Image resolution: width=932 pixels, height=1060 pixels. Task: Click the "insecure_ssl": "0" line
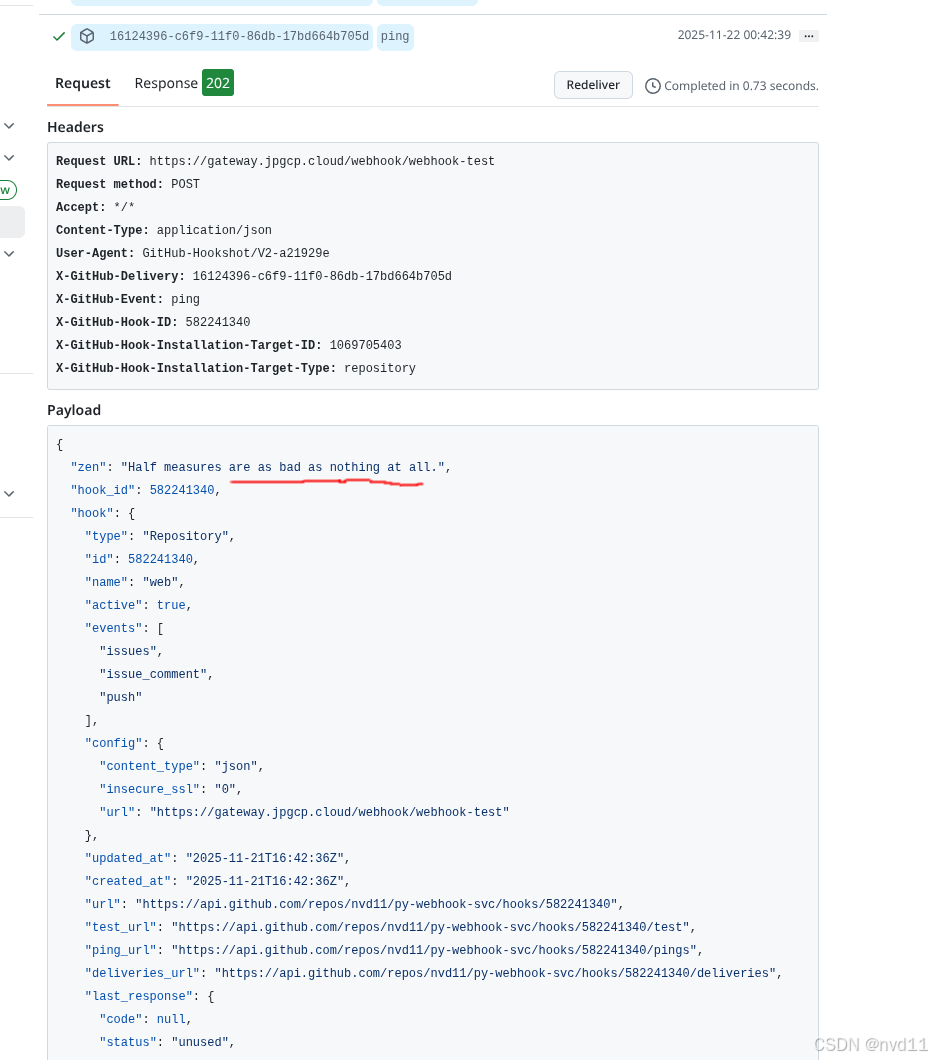click(170, 789)
